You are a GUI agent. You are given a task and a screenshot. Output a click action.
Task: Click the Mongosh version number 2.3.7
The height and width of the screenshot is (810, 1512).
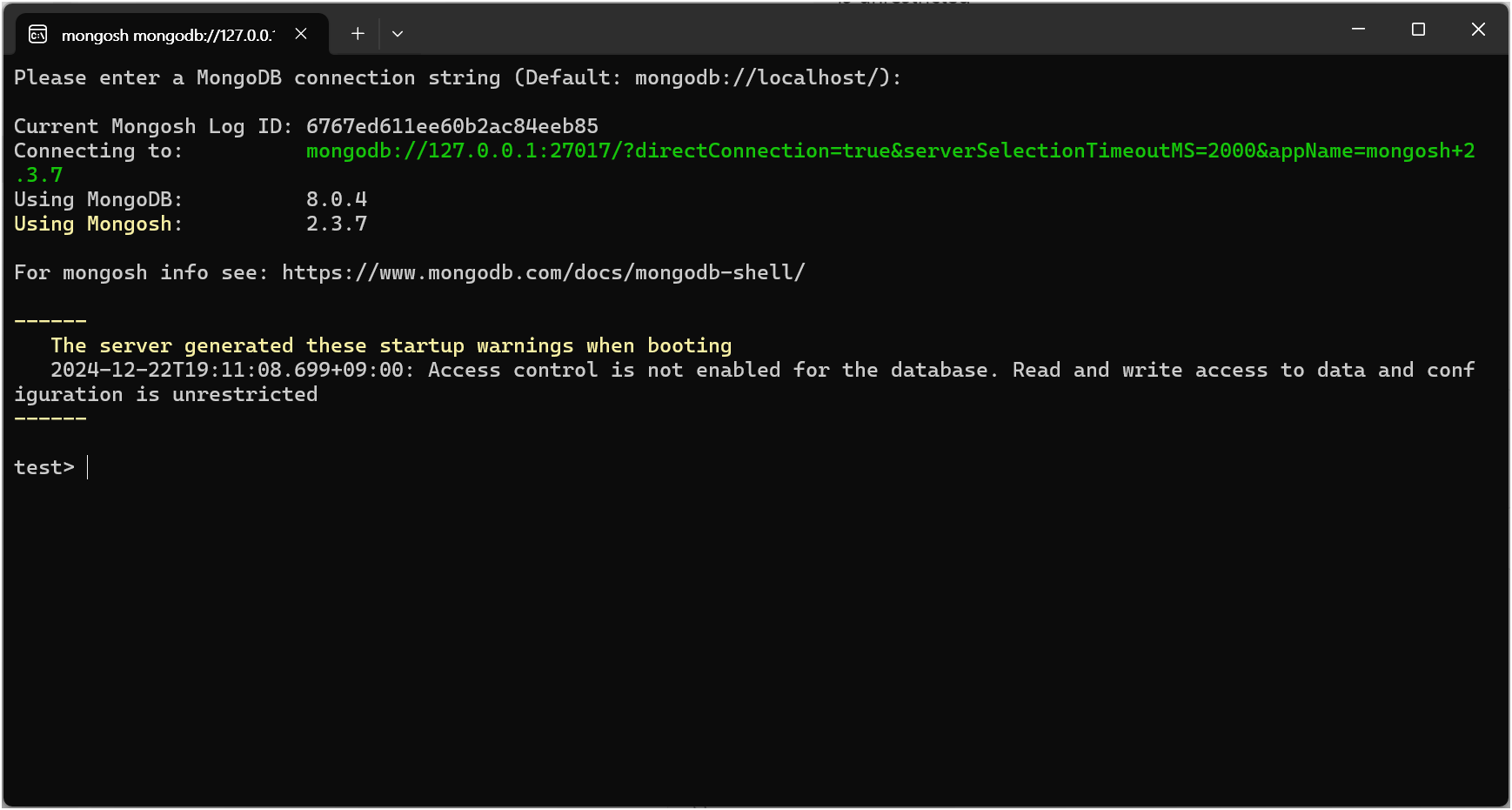[337, 224]
